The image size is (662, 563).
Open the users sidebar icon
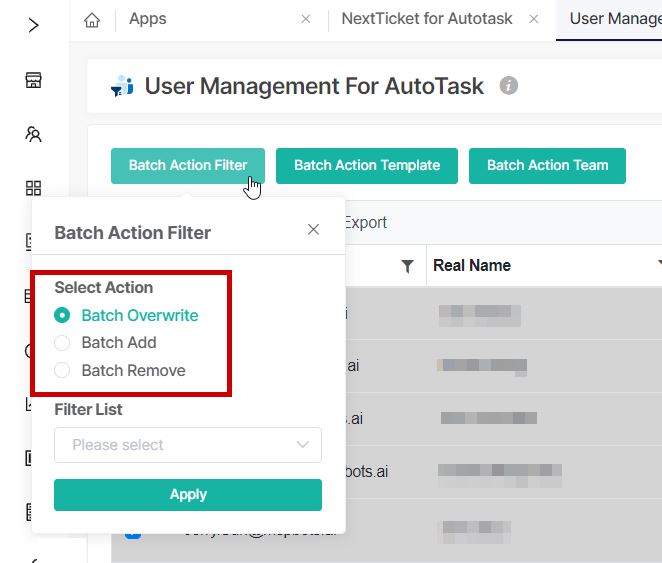(x=33, y=134)
